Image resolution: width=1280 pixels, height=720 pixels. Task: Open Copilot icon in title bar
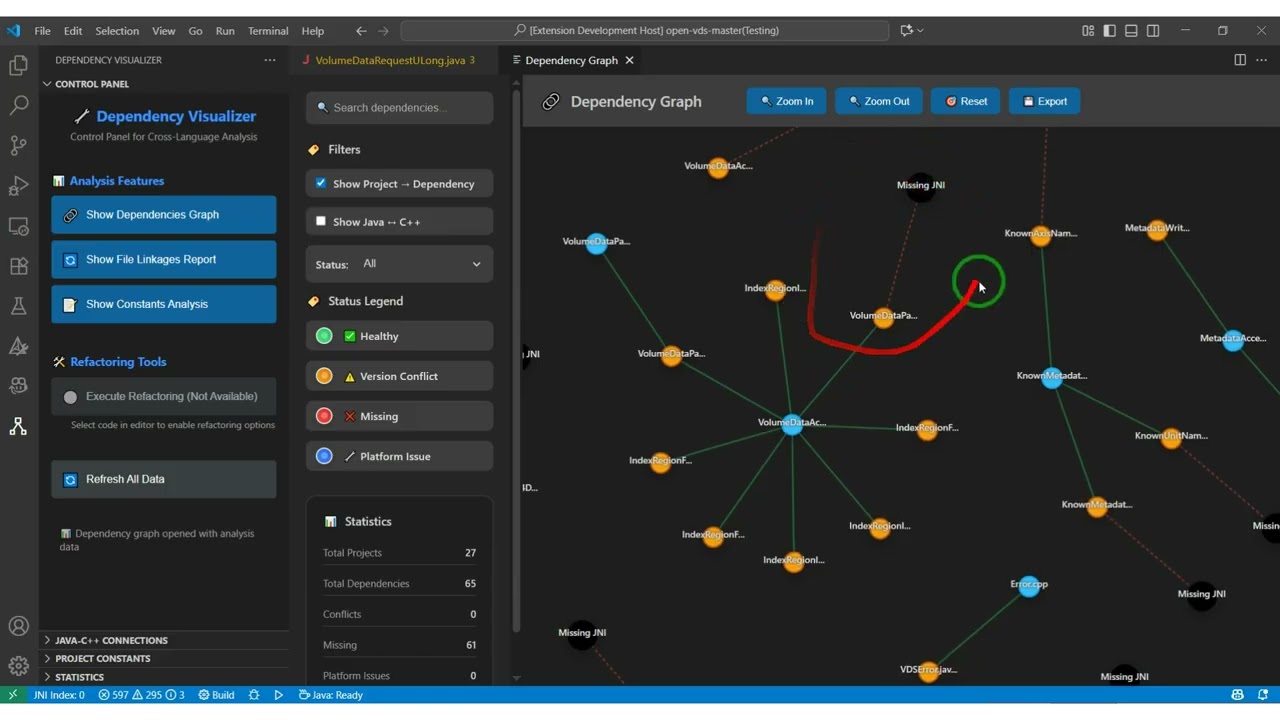point(906,31)
